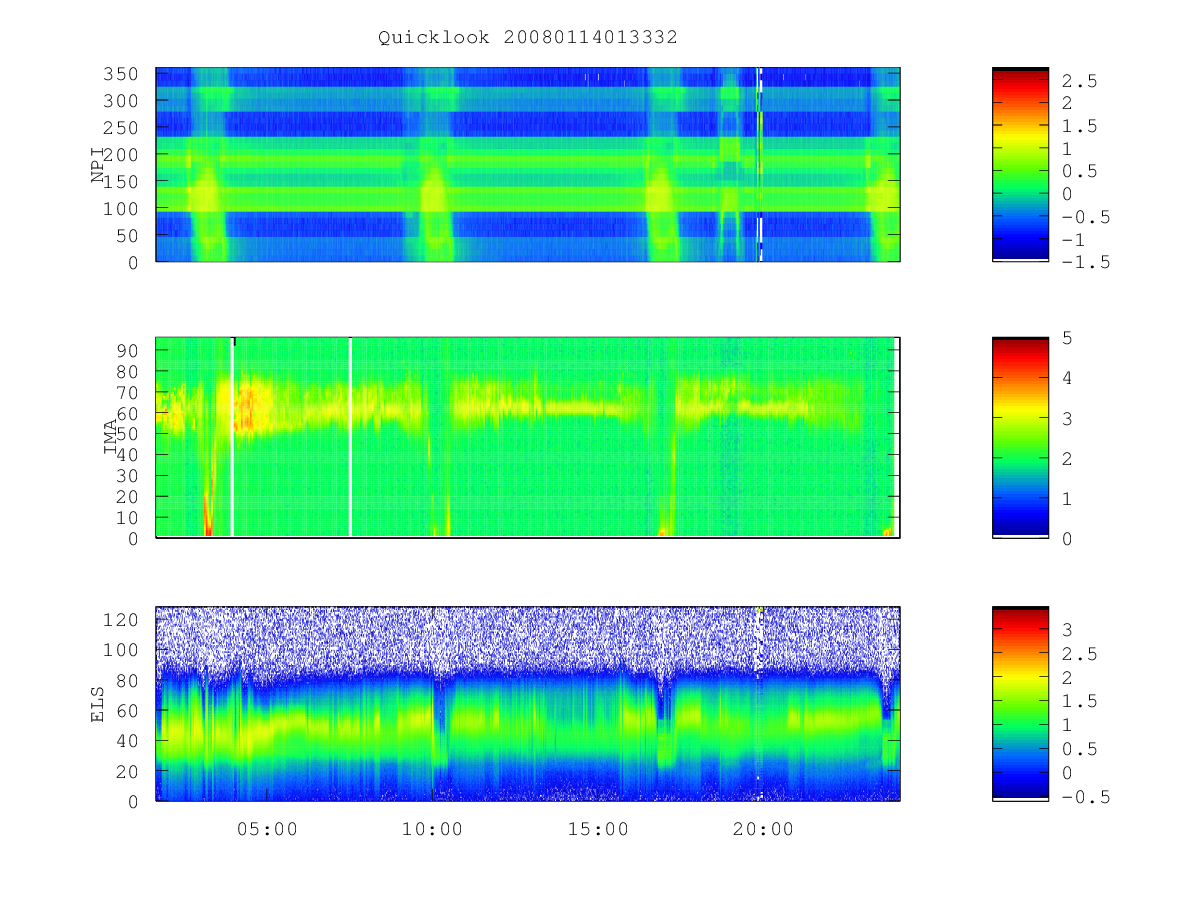The height and width of the screenshot is (900, 1200).
Task: Click the NPI color scale bar
Action: click(1020, 165)
